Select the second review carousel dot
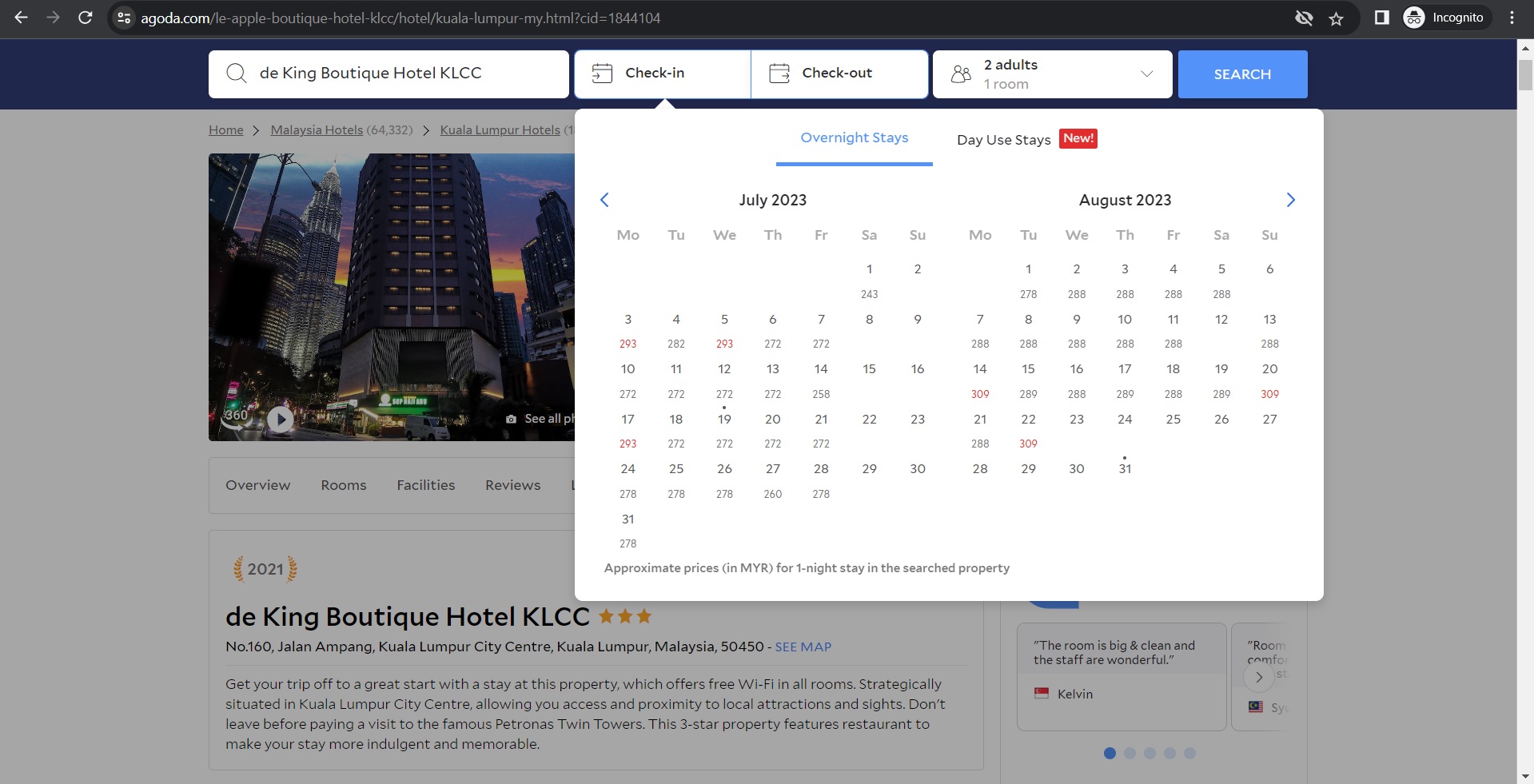This screenshot has height=784, width=1534. coord(1130,753)
